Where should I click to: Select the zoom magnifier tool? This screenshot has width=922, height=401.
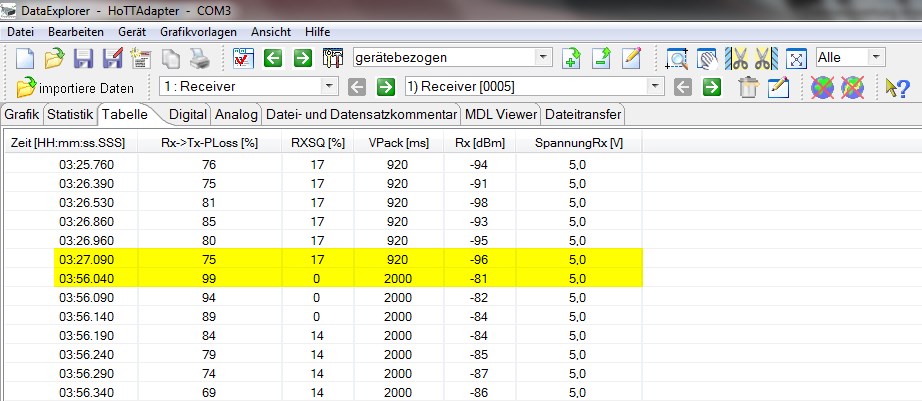click(677, 58)
